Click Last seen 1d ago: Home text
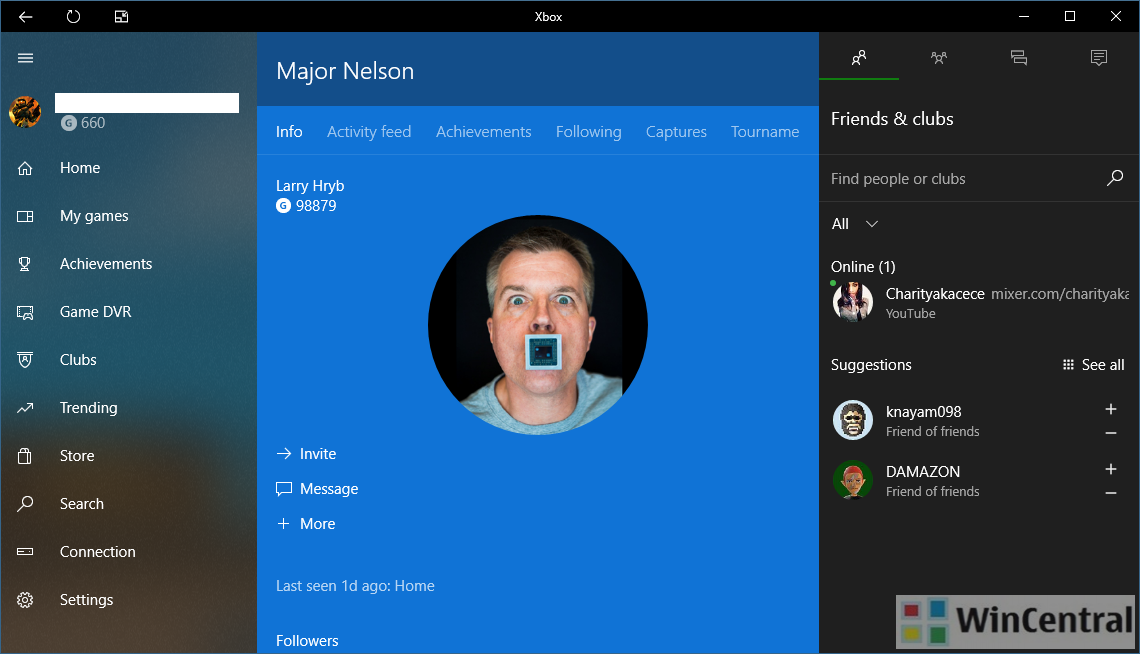The image size is (1140, 654). click(355, 586)
